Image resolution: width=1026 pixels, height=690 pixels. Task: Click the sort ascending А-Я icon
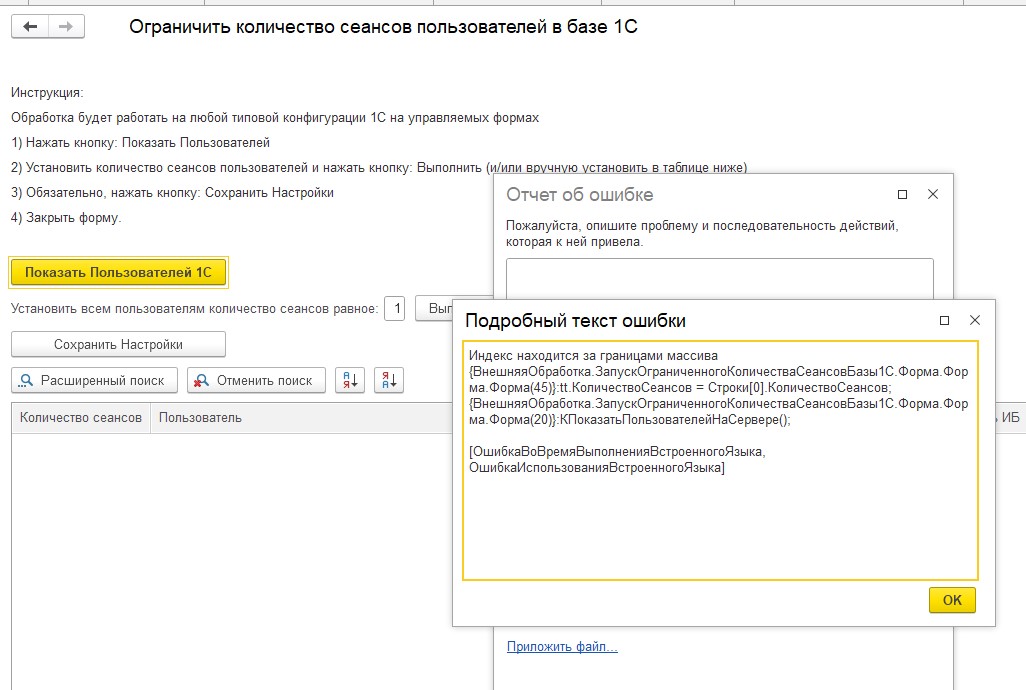350,380
